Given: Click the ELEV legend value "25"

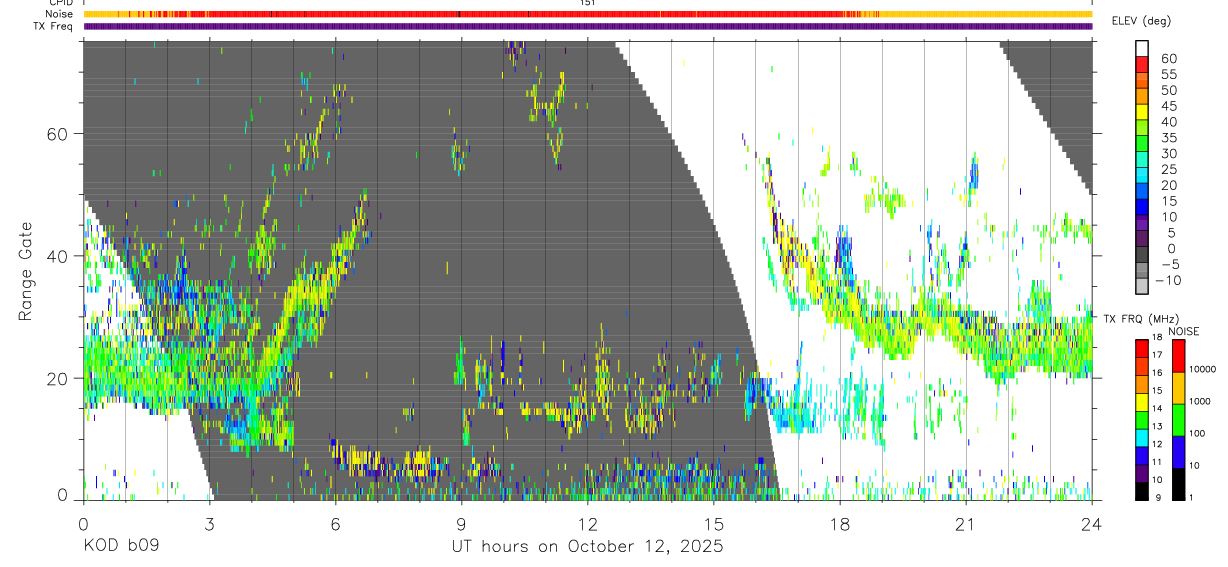Looking at the screenshot, I should pyautogui.click(x=1168, y=169).
